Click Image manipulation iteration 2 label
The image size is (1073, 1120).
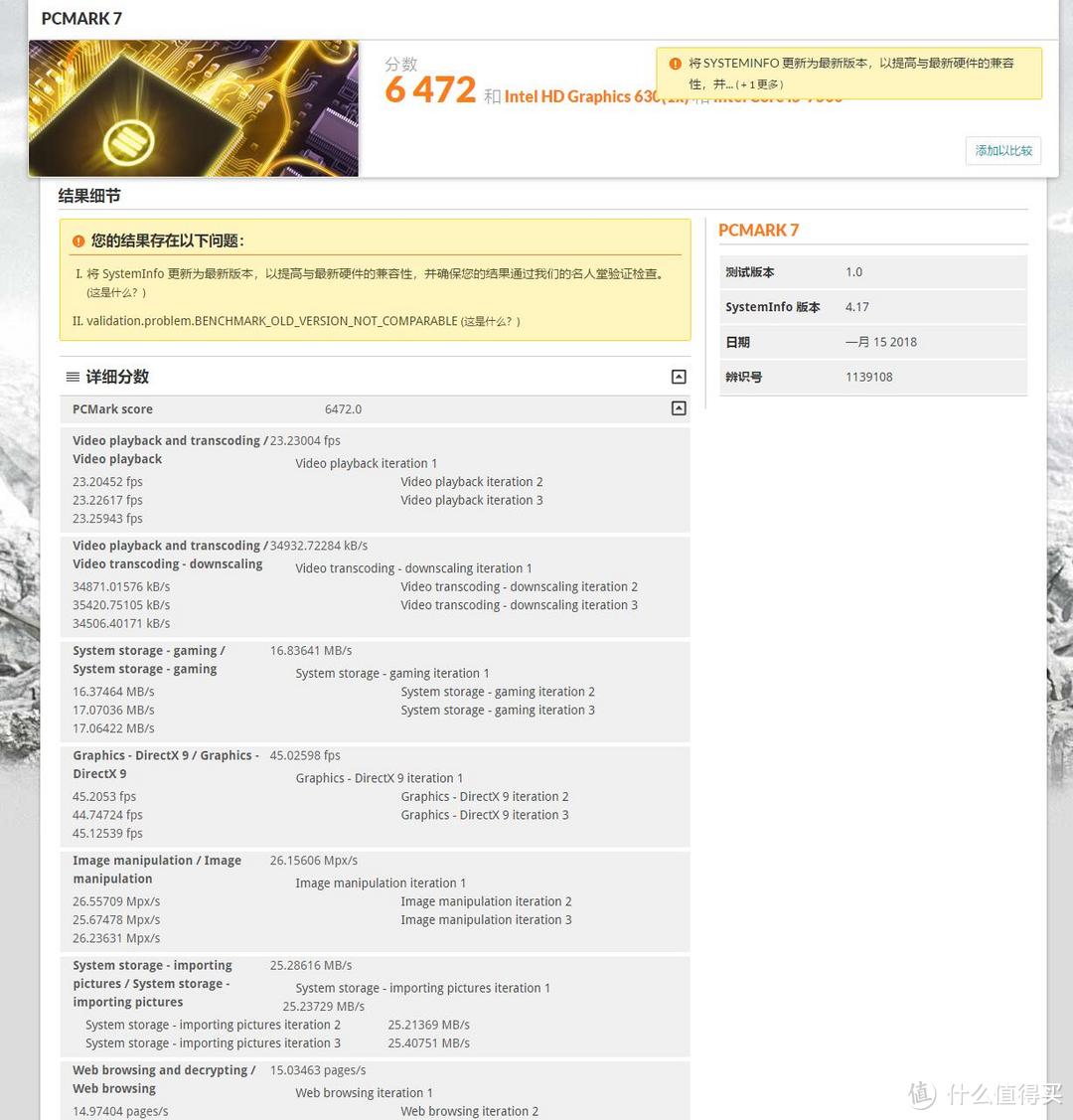pos(486,901)
